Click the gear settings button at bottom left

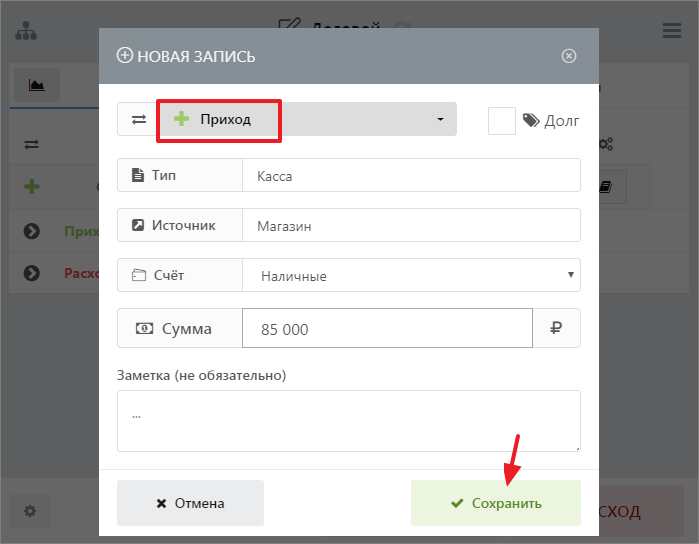30,511
